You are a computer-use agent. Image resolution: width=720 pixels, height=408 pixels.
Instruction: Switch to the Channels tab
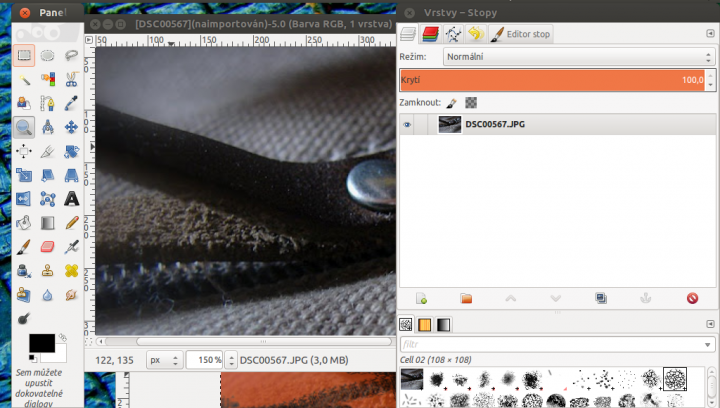[x=430, y=34]
